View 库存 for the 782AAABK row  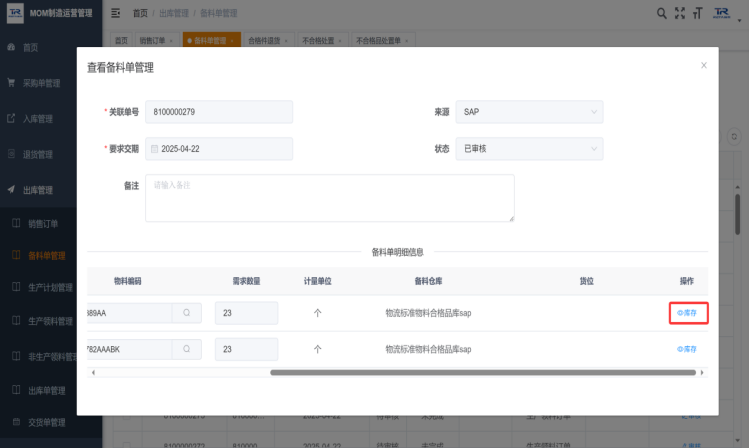point(687,349)
